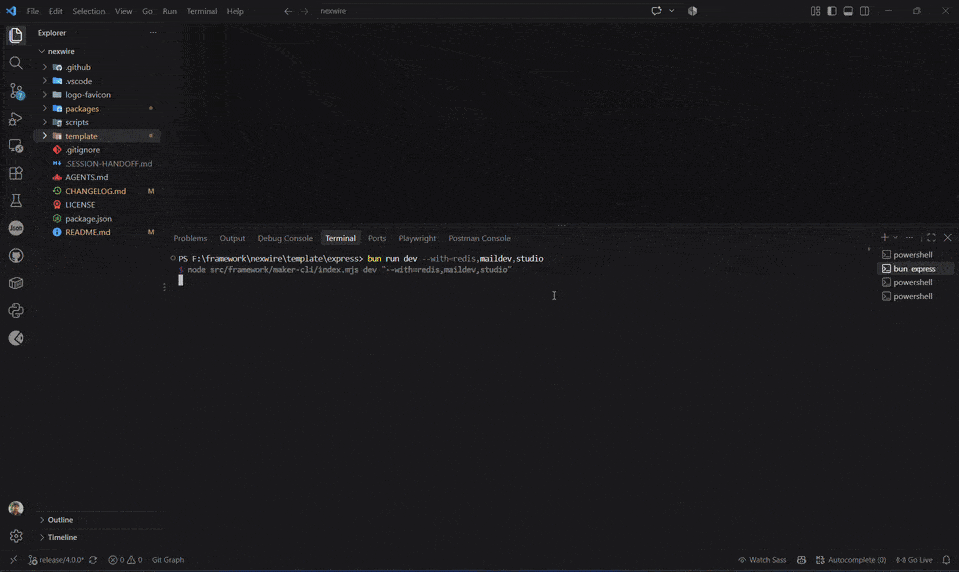Open the chat icon in title bar
The width and height of the screenshot is (959, 572).
[656, 11]
